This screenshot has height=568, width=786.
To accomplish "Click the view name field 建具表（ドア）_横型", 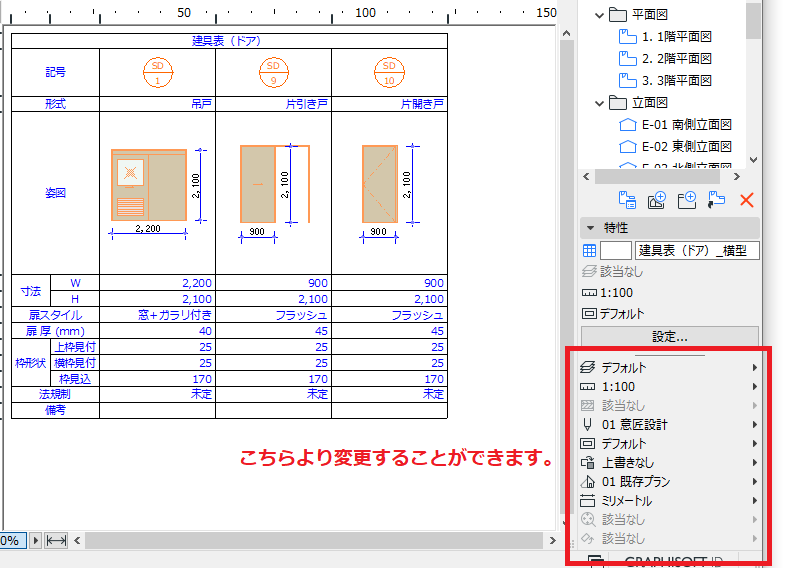I will tap(697, 251).
